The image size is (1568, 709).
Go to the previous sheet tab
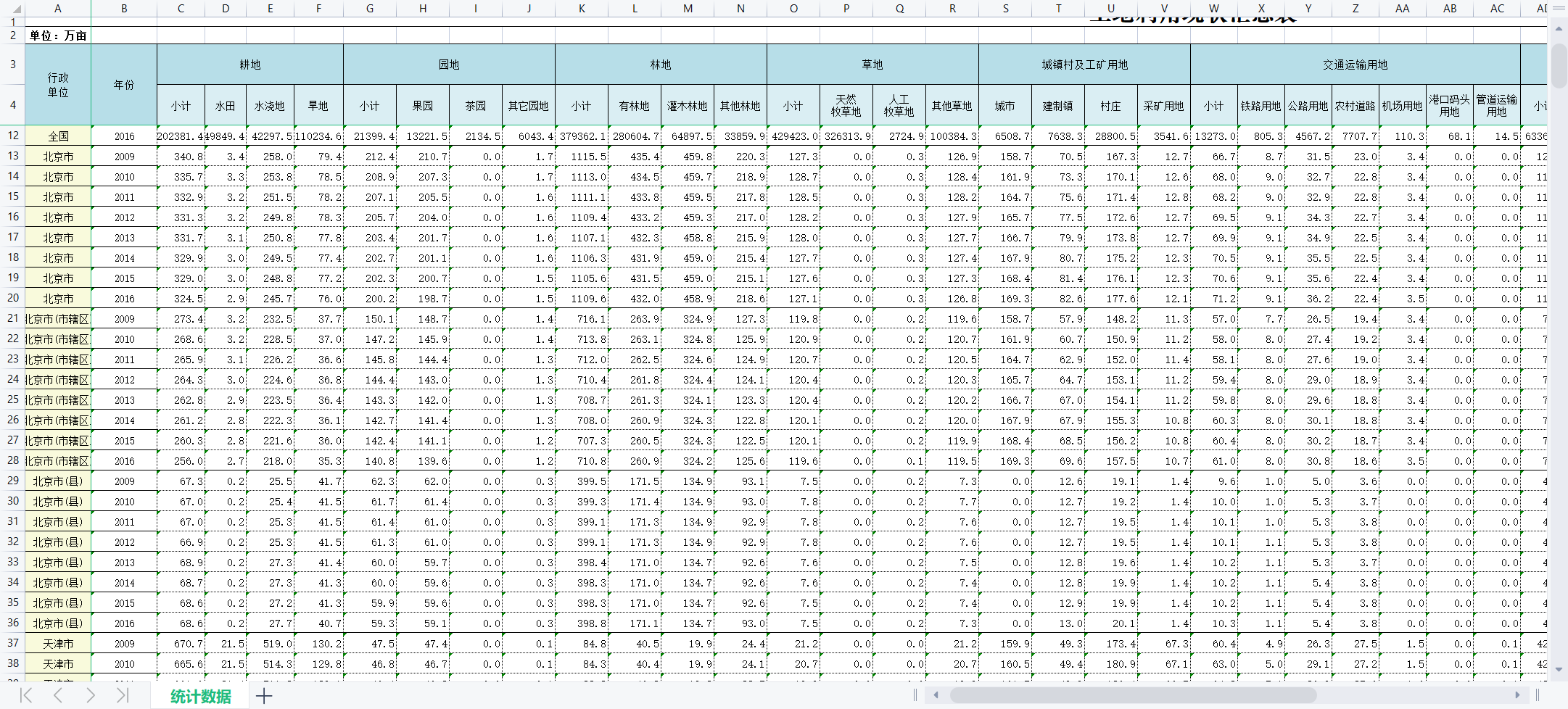(x=58, y=696)
